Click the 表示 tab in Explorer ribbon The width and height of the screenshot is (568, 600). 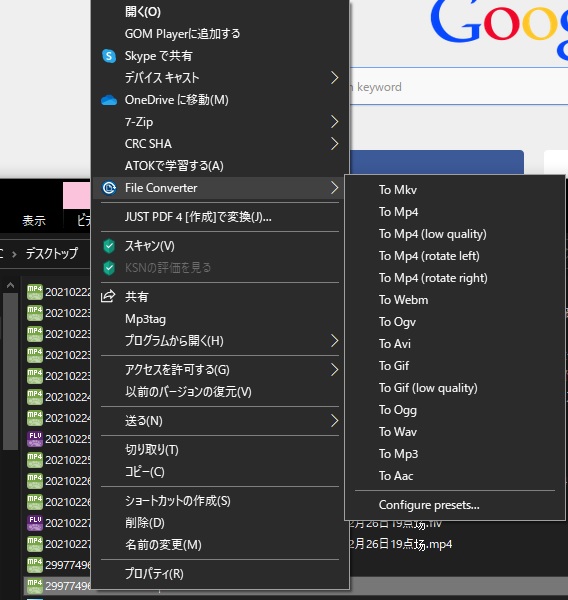[x=34, y=220]
